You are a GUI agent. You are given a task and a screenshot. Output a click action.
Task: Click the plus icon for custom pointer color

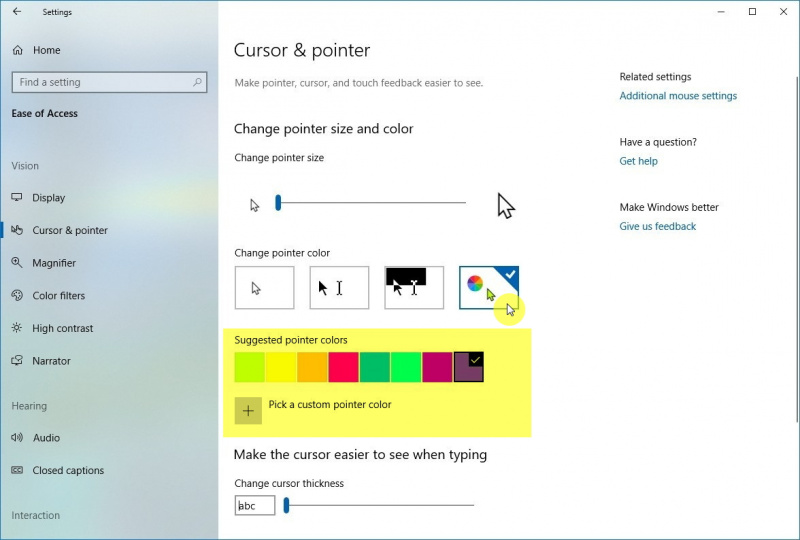(x=248, y=410)
